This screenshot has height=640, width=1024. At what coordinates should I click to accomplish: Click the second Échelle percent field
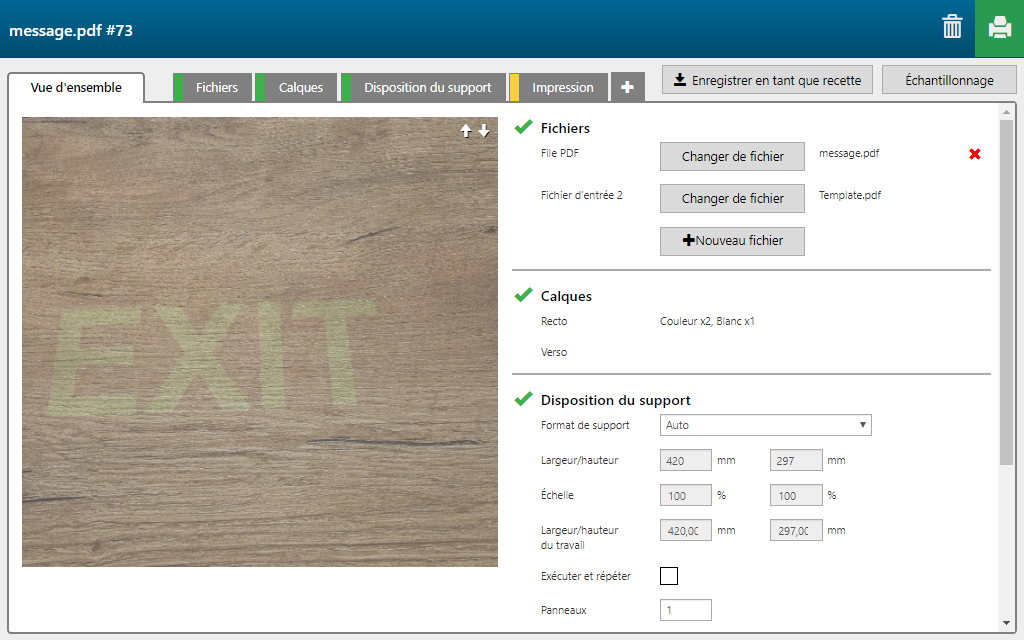click(796, 495)
